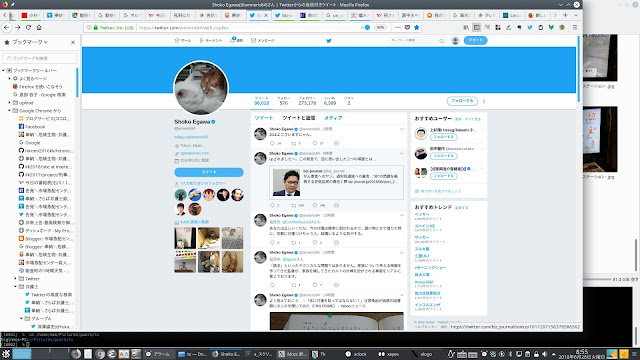Open the Firefox library icon

click(x=466, y=27)
